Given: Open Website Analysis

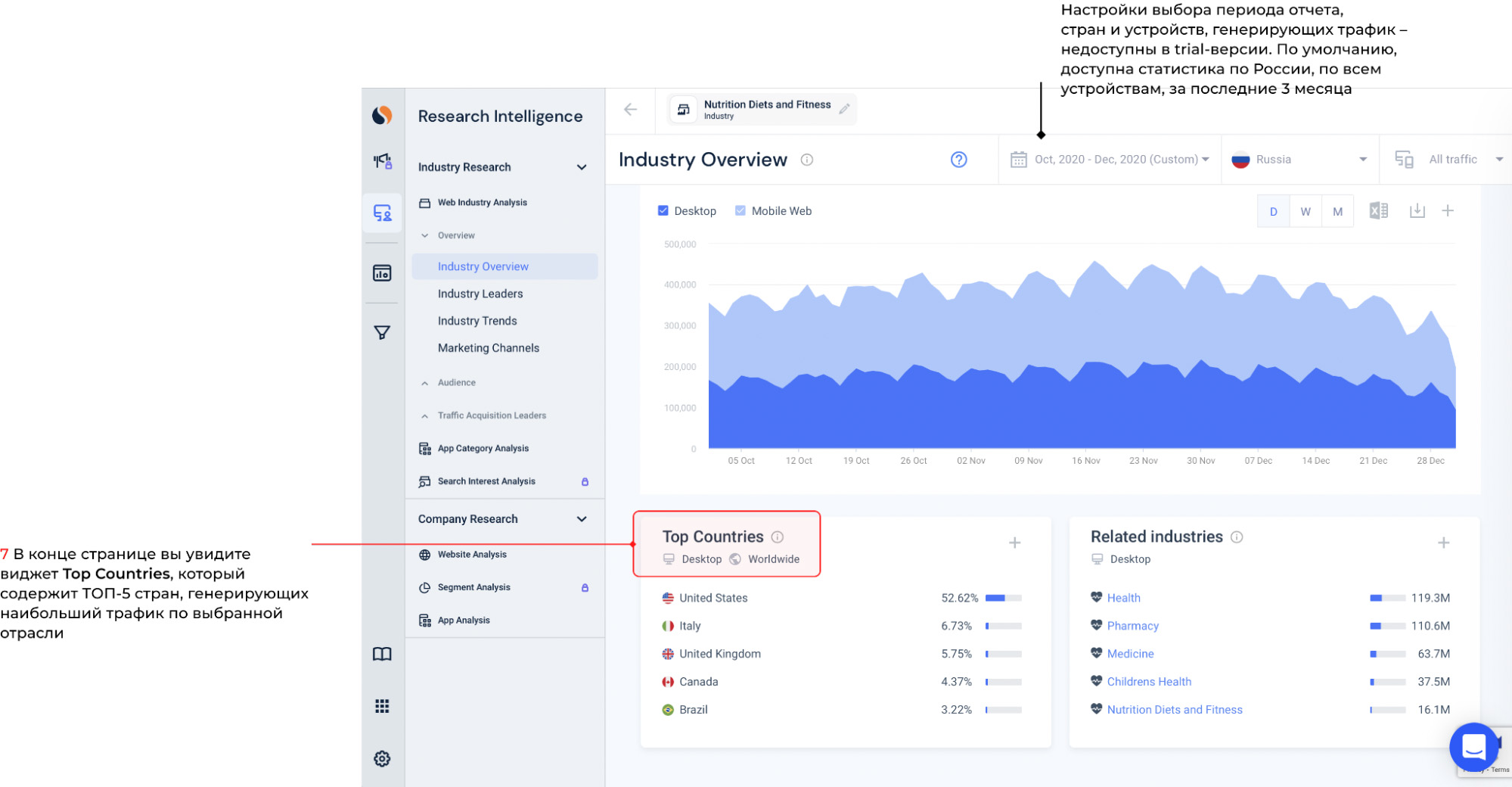Looking at the screenshot, I should pos(472,555).
